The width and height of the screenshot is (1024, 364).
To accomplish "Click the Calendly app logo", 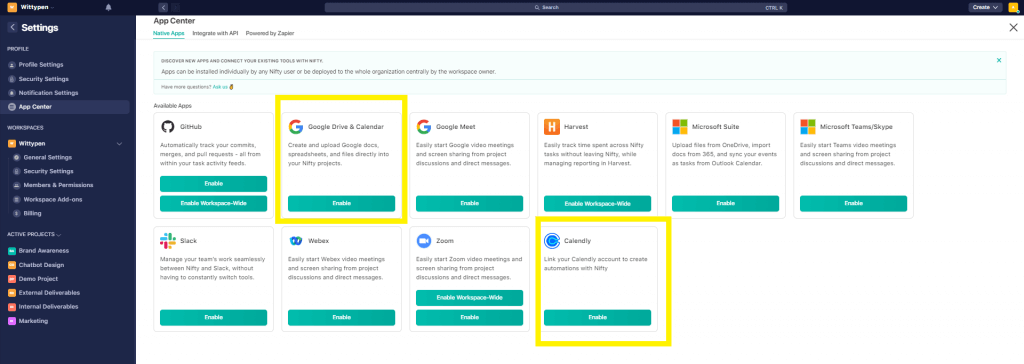I will (552, 240).
